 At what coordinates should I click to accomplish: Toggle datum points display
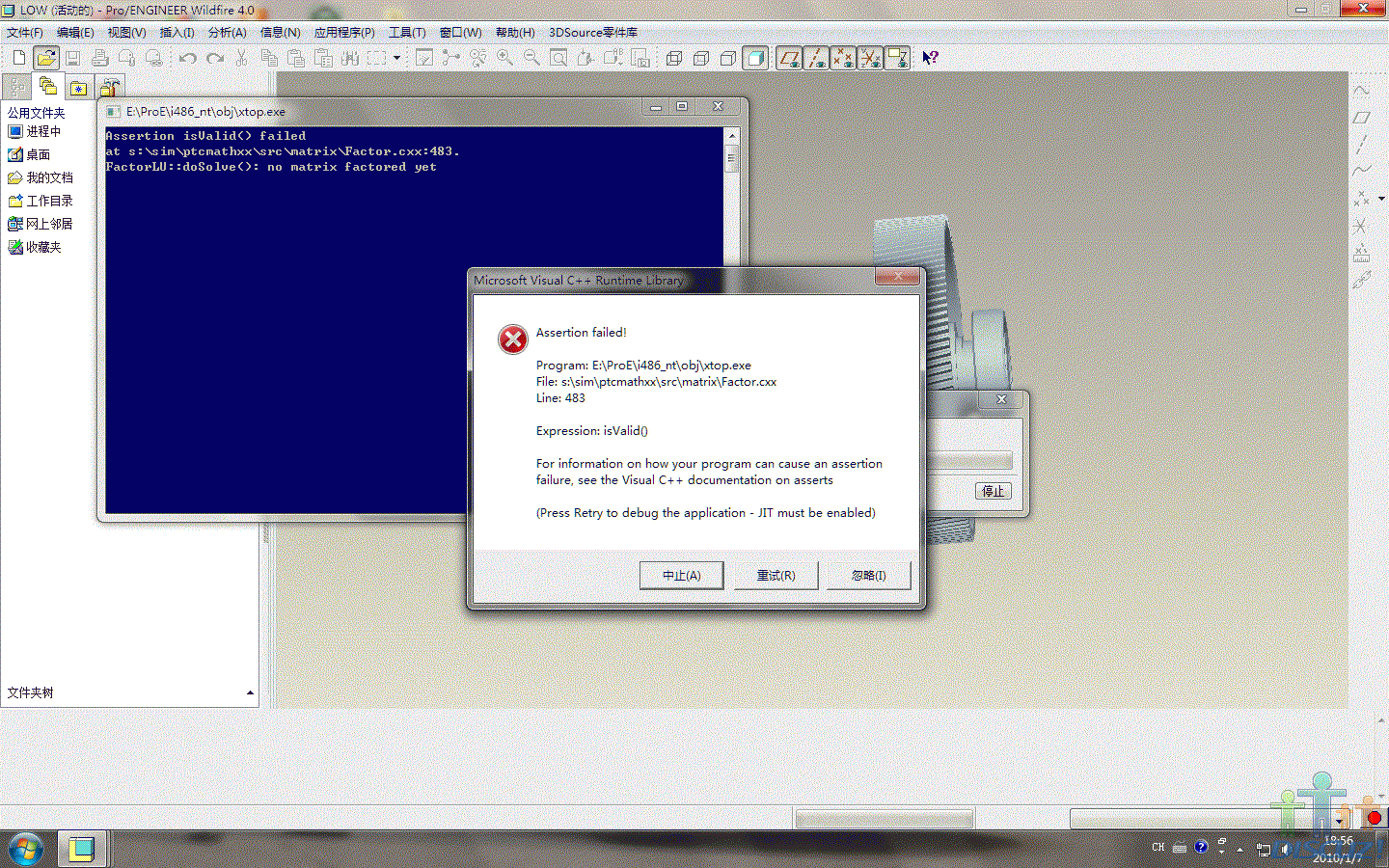tap(843, 58)
